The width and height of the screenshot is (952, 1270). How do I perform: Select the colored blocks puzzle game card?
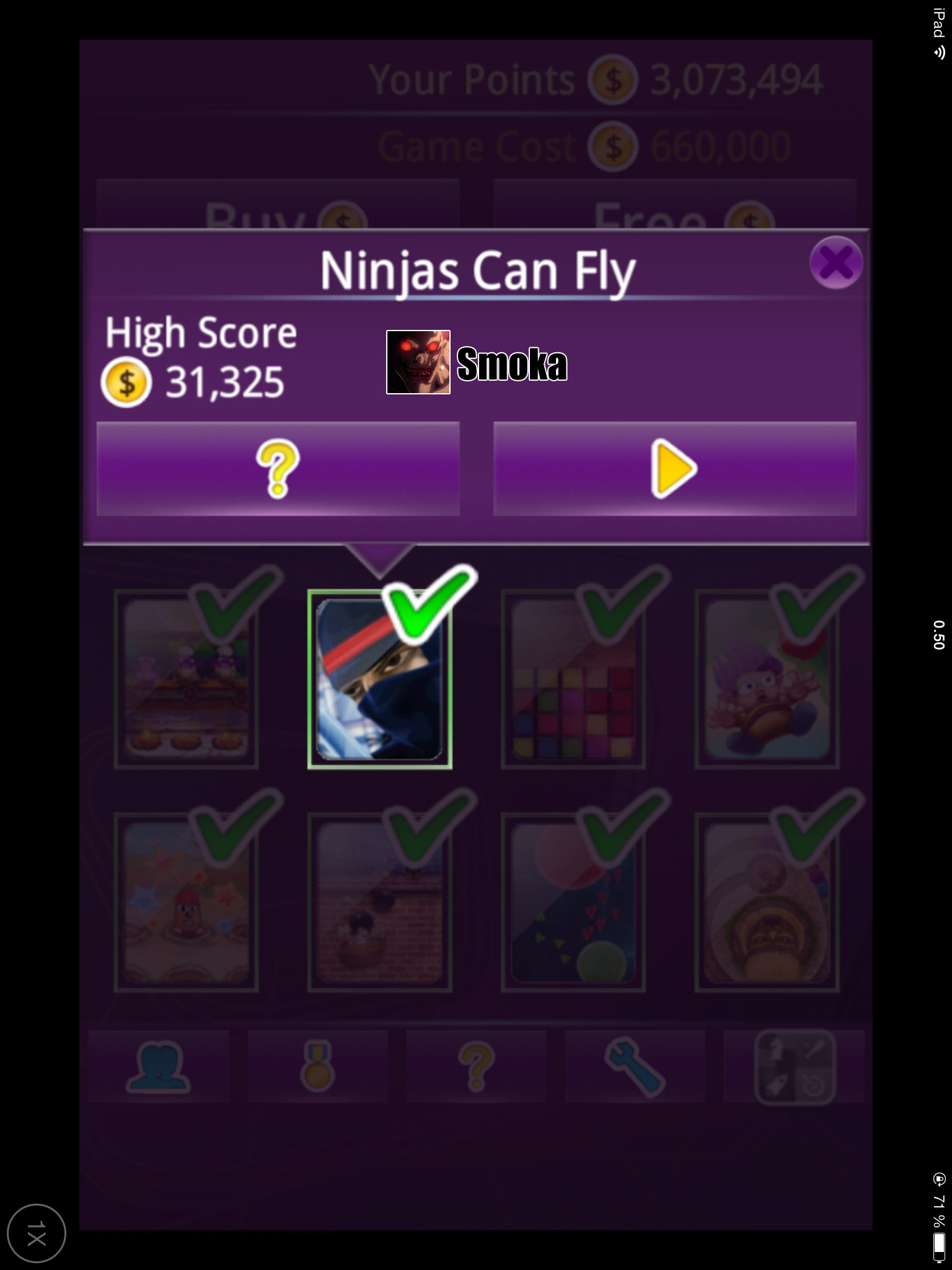click(x=573, y=680)
